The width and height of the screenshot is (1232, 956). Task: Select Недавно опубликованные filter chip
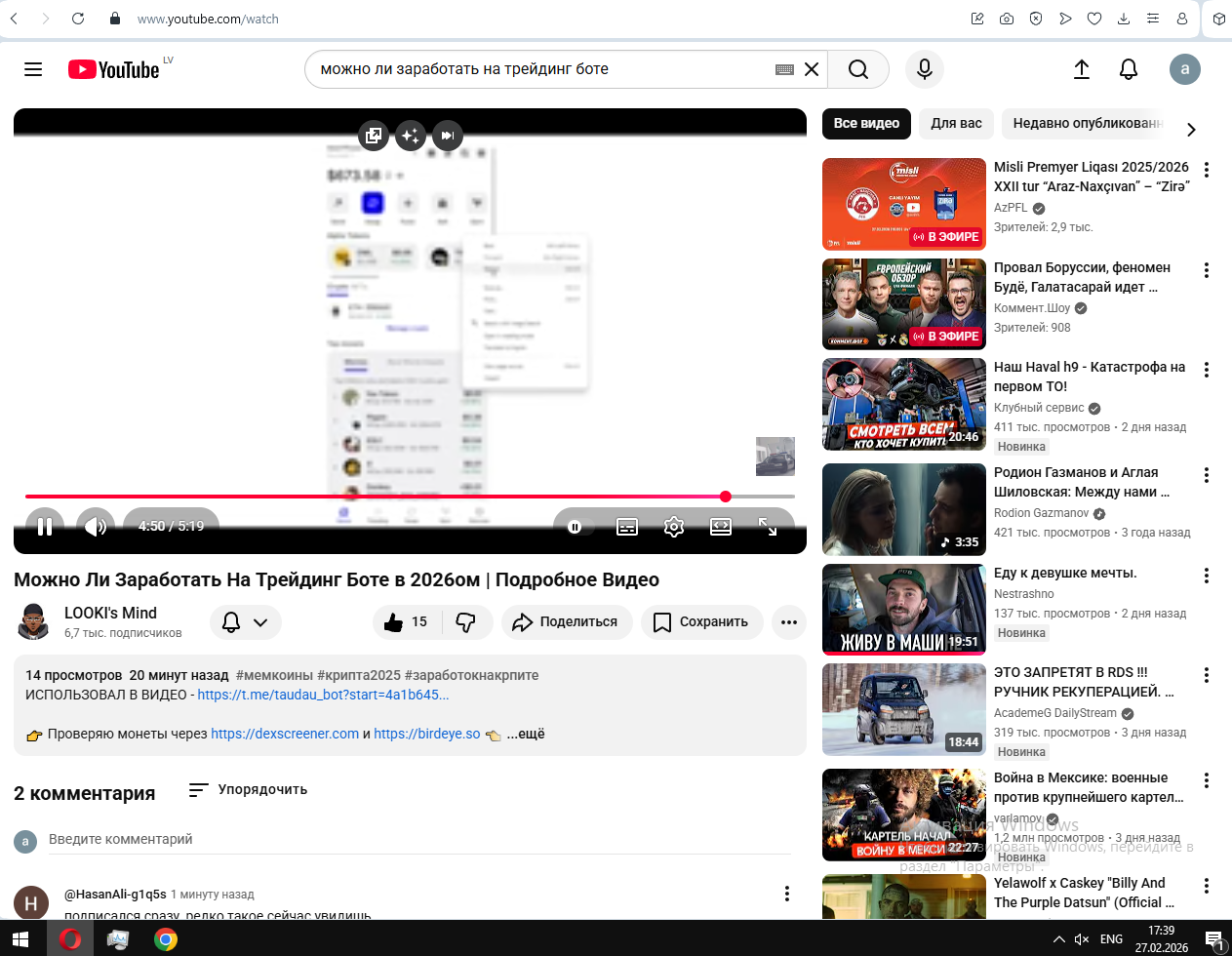(1085, 124)
